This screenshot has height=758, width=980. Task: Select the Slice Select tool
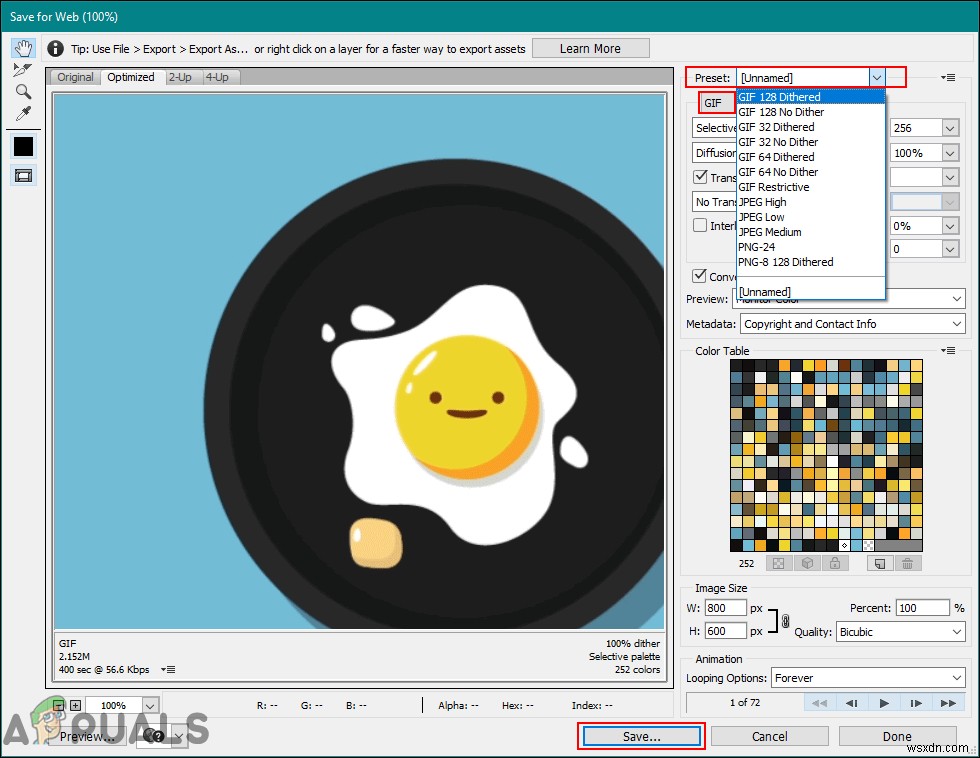pyautogui.click(x=23, y=71)
